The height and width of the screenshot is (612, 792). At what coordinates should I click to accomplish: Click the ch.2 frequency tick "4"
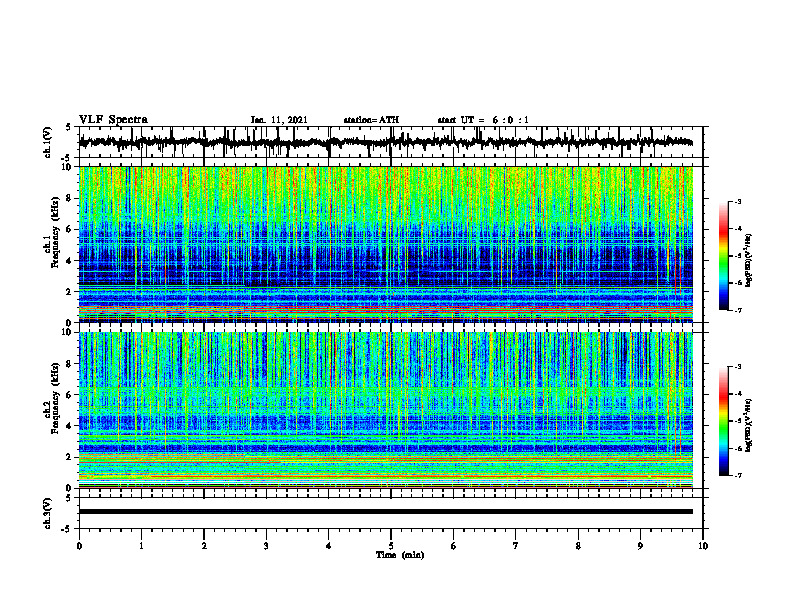pyautogui.click(x=70, y=426)
